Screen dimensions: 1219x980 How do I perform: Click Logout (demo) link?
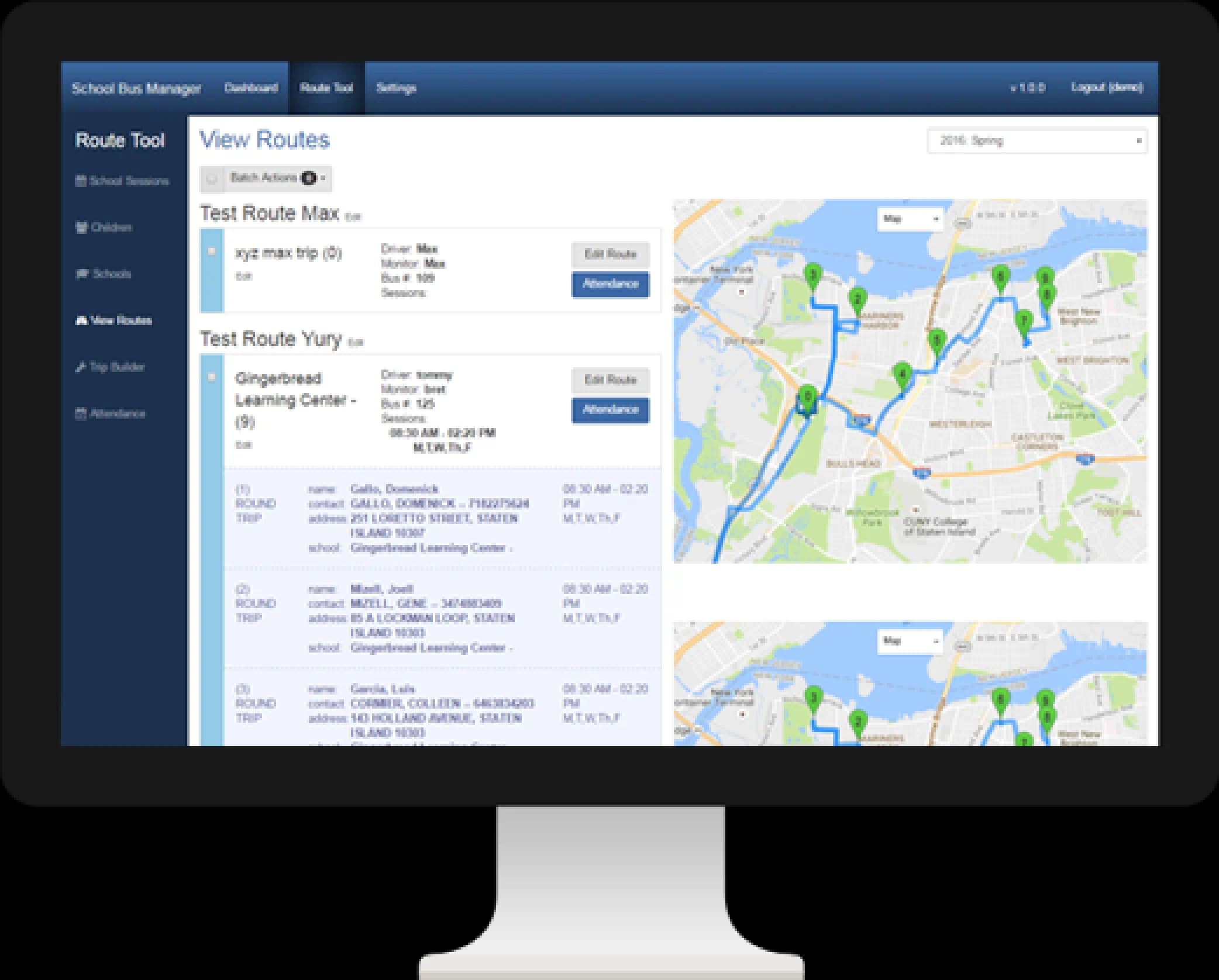pos(1107,88)
